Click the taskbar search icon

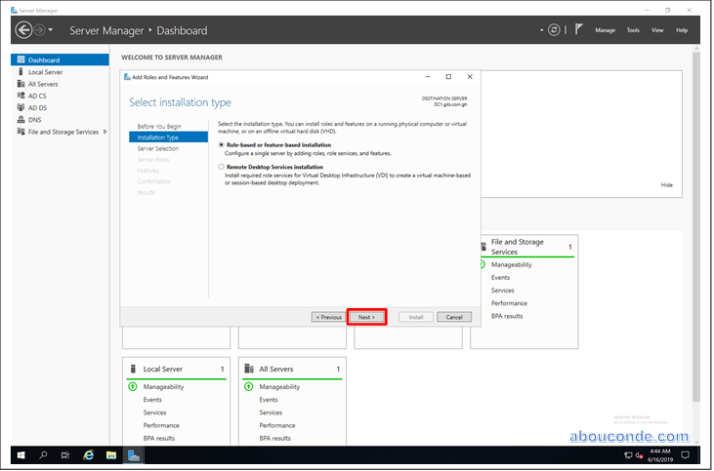[43, 455]
